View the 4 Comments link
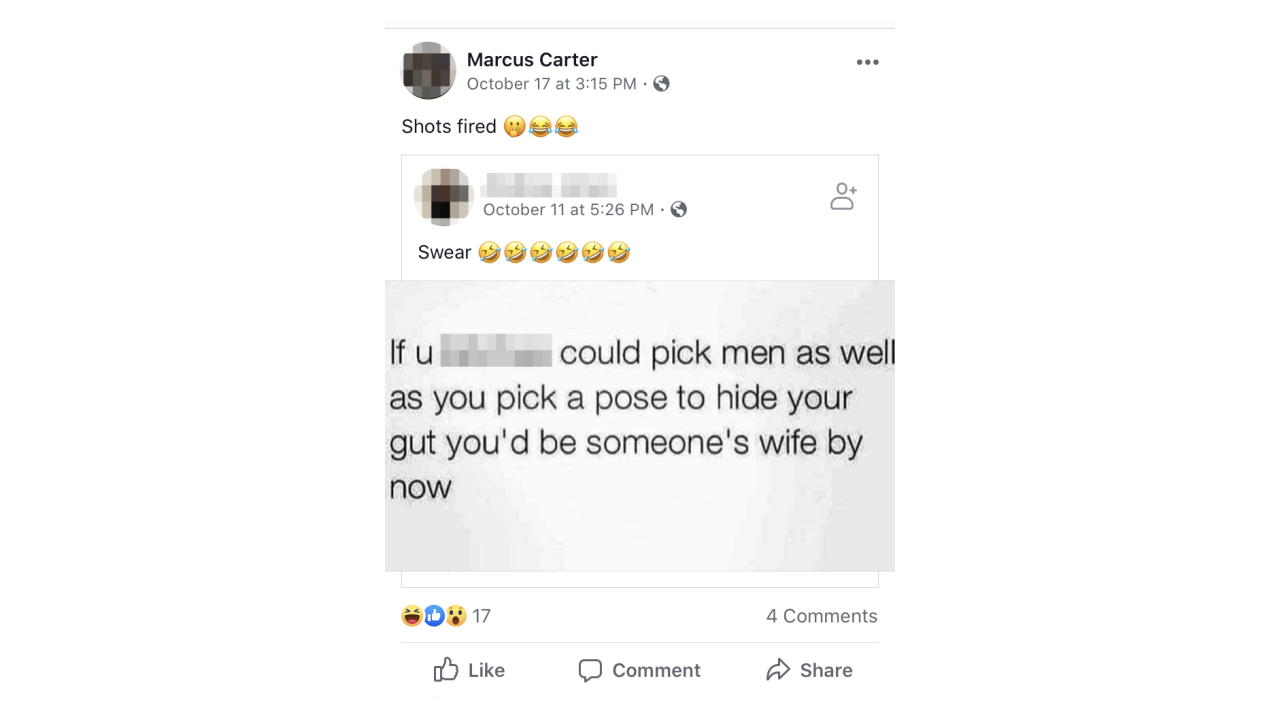Screen dimensions: 1280x720 822,616
